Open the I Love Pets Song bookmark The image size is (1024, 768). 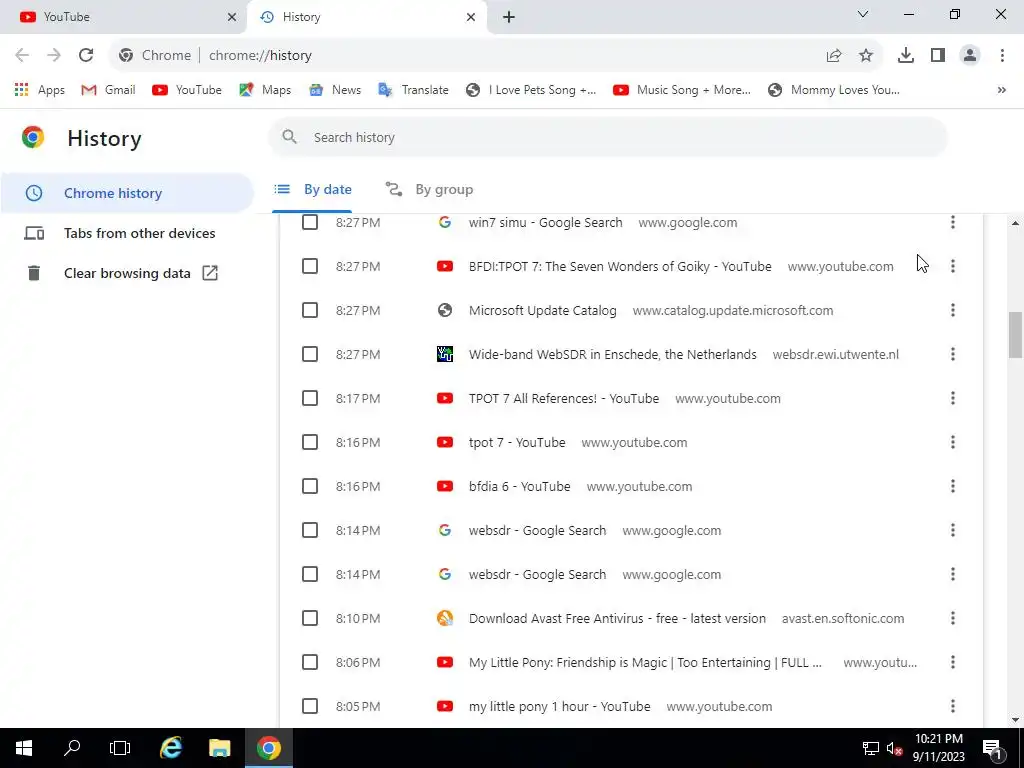531,90
